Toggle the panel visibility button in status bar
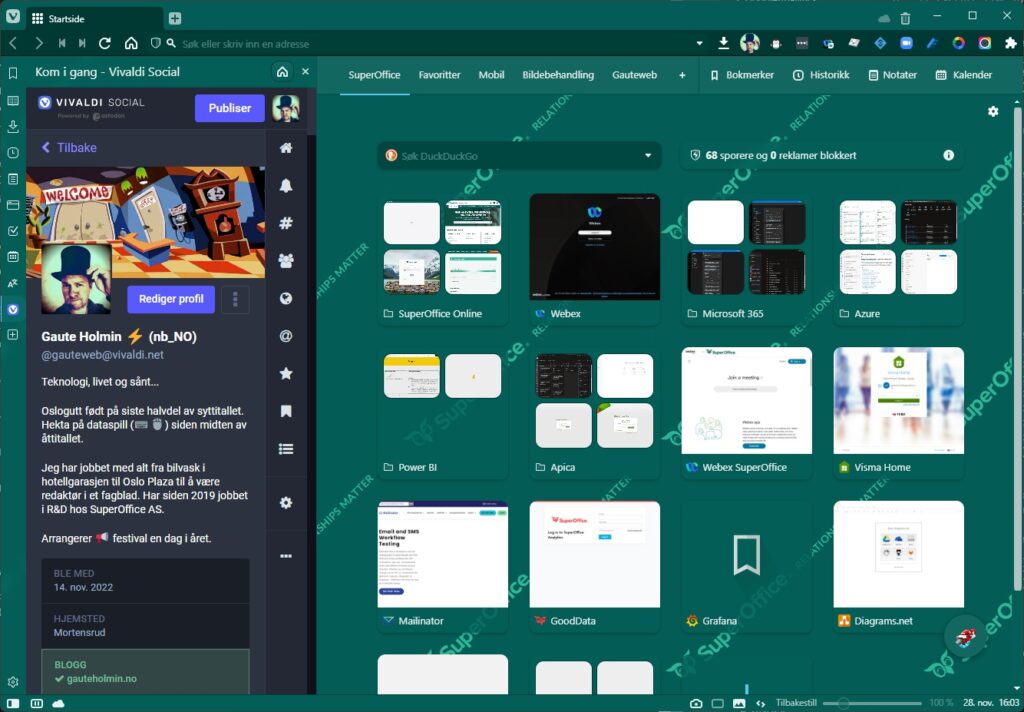Image resolution: width=1024 pixels, height=712 pixels. pos(12,703)
